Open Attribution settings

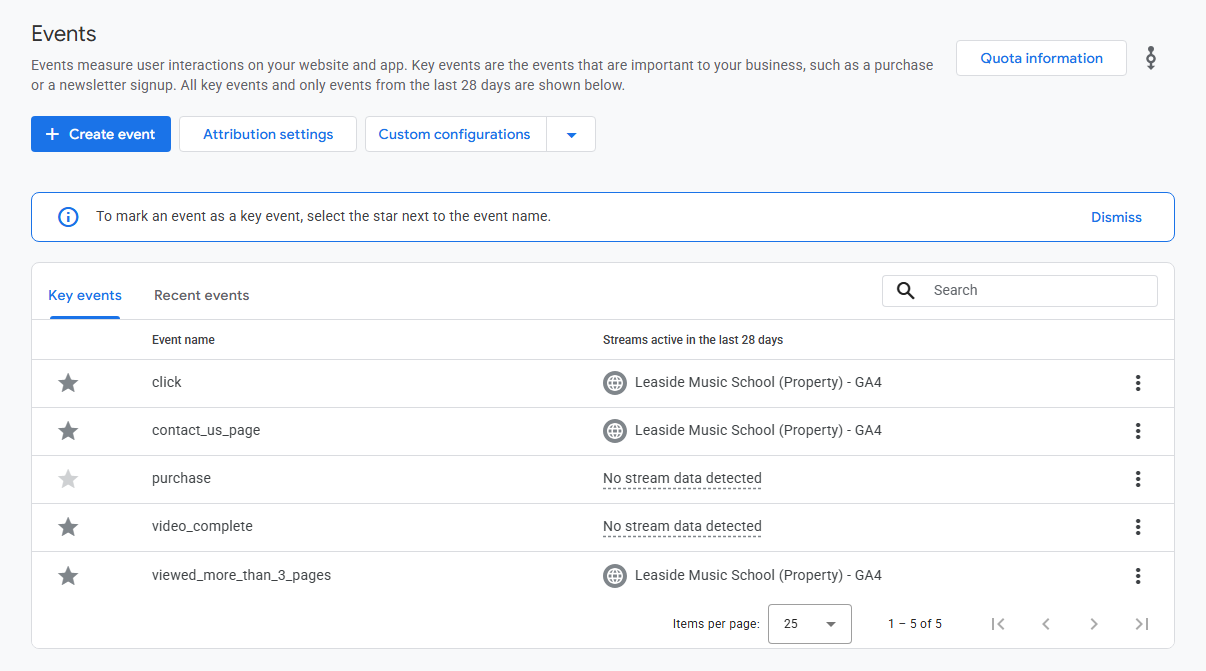click(268, 134)
